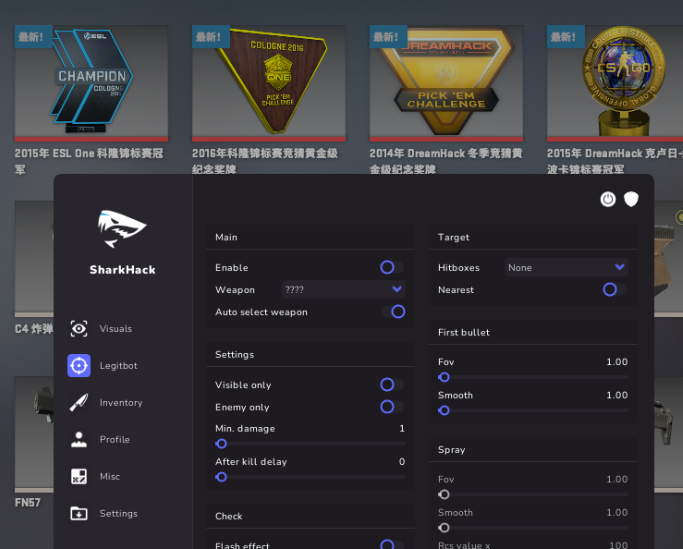
Task: Click the Rcs value x label
Action: (464, 545)
